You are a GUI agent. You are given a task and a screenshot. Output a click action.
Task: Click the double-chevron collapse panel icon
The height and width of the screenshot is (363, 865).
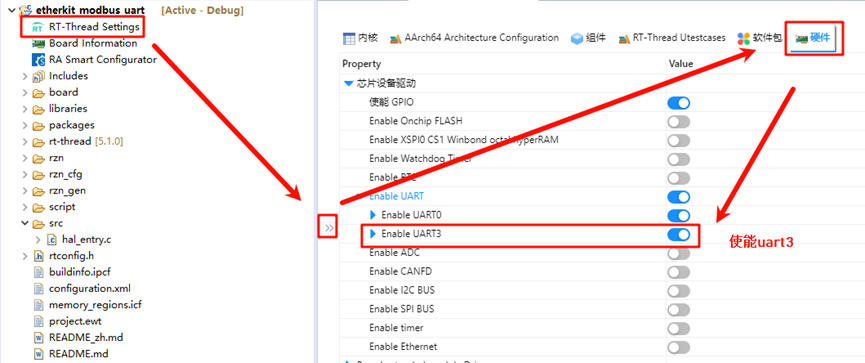point(328,227)
